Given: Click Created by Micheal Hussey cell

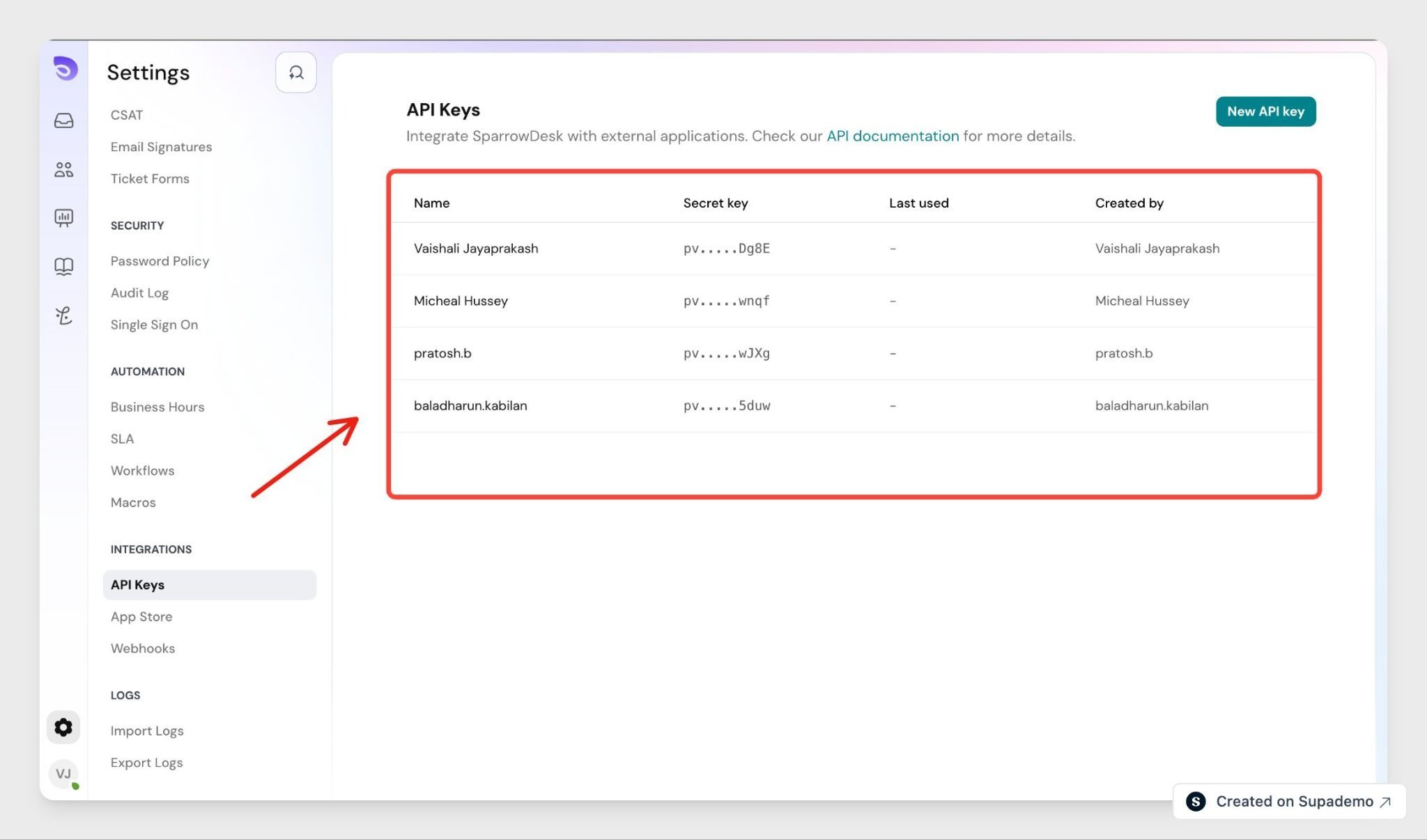Looking at the screenshot, I should (x=1142, y=301).
